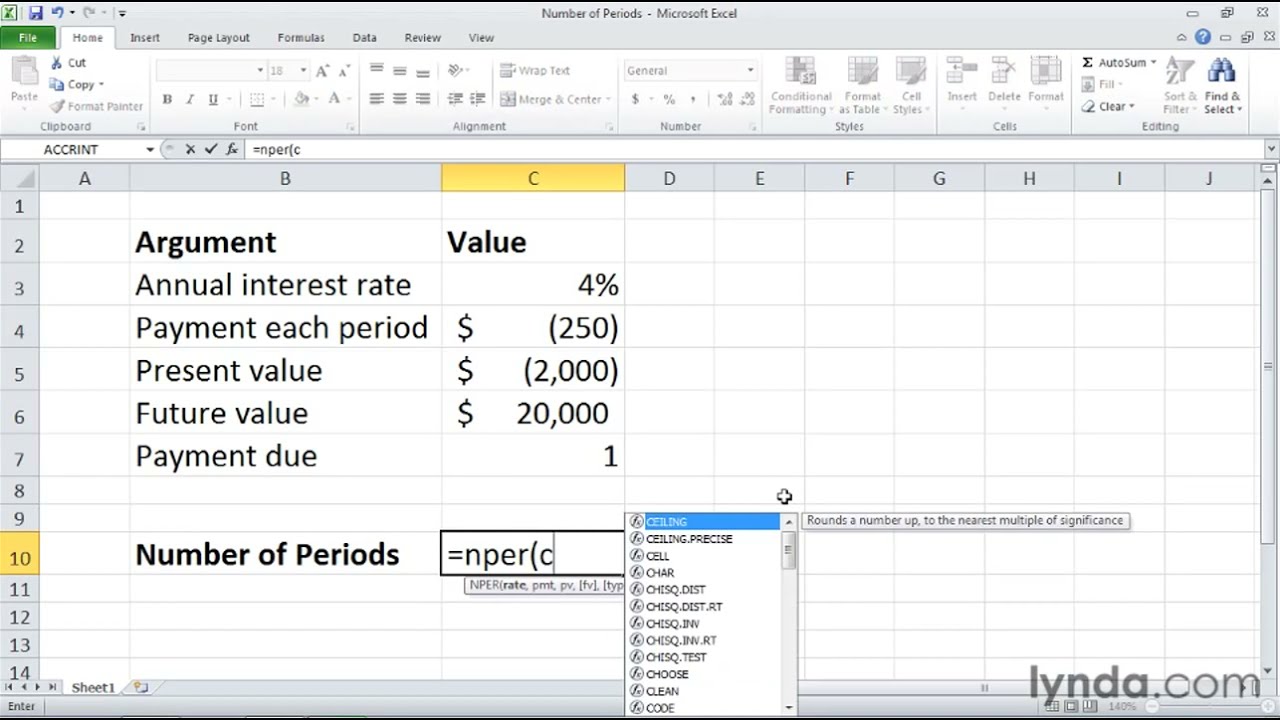Apply Percent Style icon
Image resolution: width=1280 pixels, height=720 pixels.
click(x=668, y=99)
